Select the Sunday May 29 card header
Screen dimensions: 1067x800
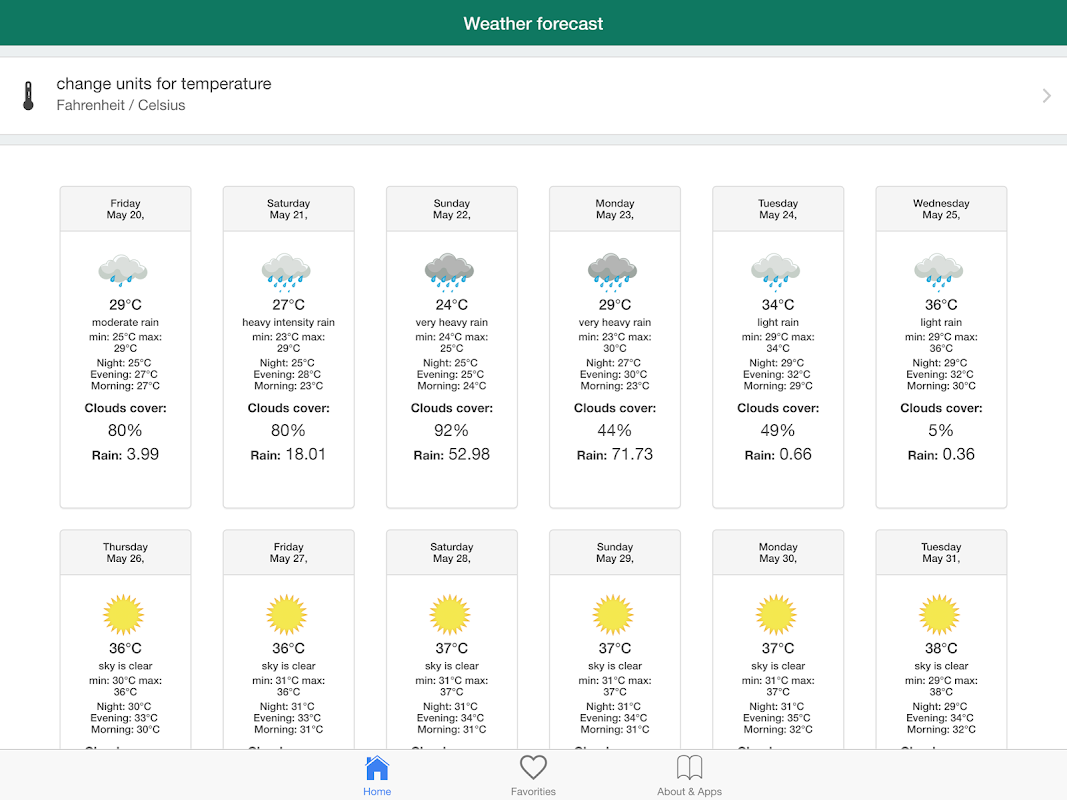[615, 552]
